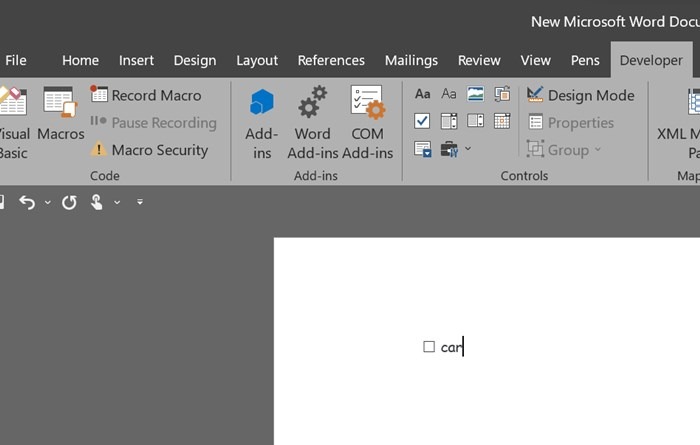This screenshot has height=445, width=700.
Task: Switch to Review tab
Action: 479,60
